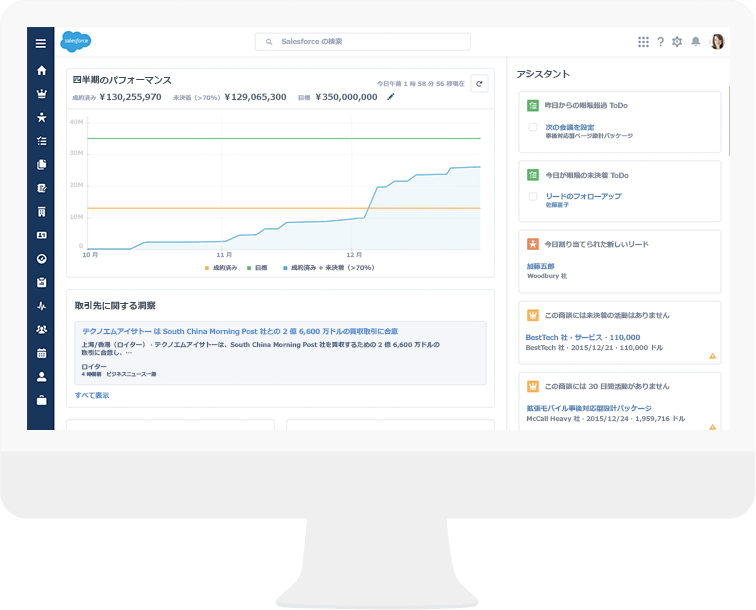This screenshot has height=610, width=756.
Task: Open the hamburger navigation menu
Action: (41, 43)
